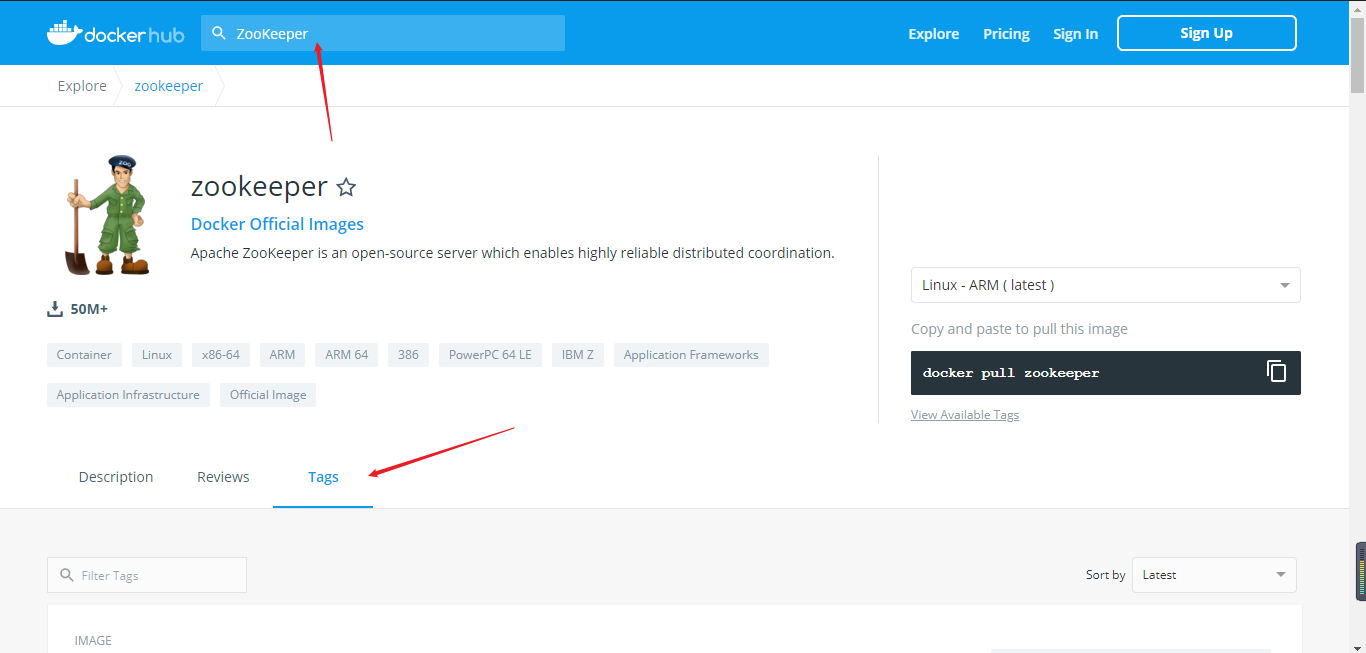The width and height of the screenshot is (1366, 653).
Task: Click the star icon beside zookeeper title
Action: point(346,187)
